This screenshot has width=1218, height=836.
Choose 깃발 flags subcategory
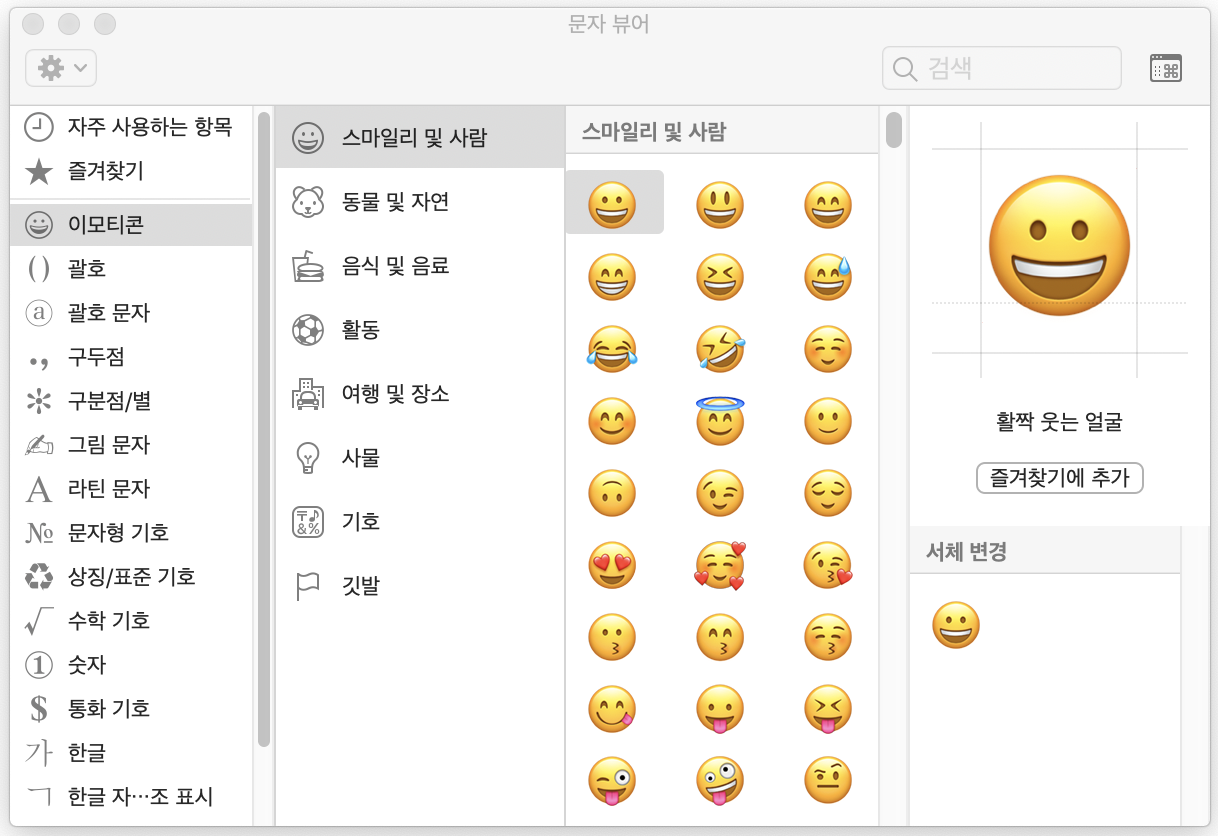(x=420, y=586)
